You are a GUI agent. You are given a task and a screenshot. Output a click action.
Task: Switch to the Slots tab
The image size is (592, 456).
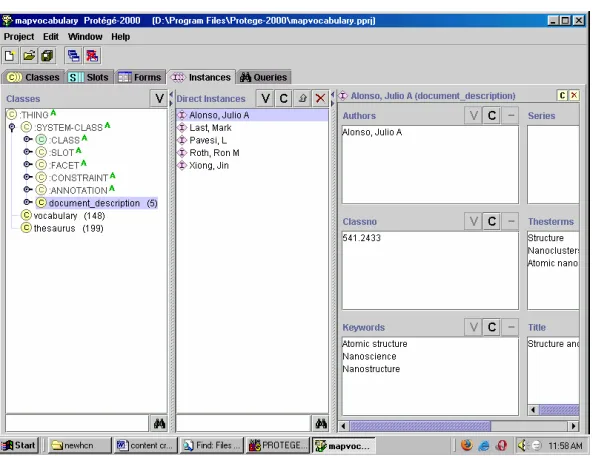pyautogui.click(x=88, y=77)
